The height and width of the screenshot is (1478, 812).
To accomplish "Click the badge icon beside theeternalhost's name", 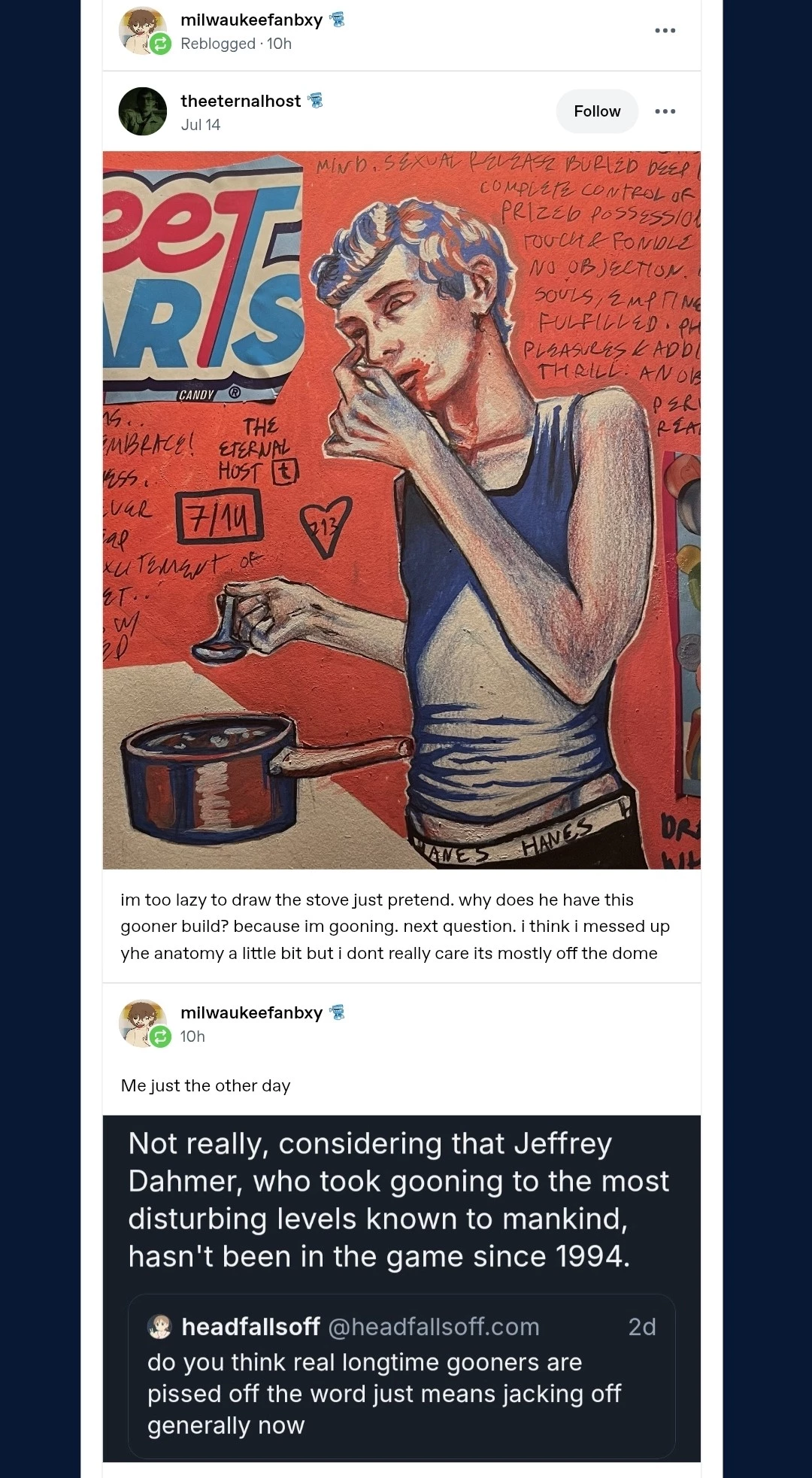I will pos(316,100).
